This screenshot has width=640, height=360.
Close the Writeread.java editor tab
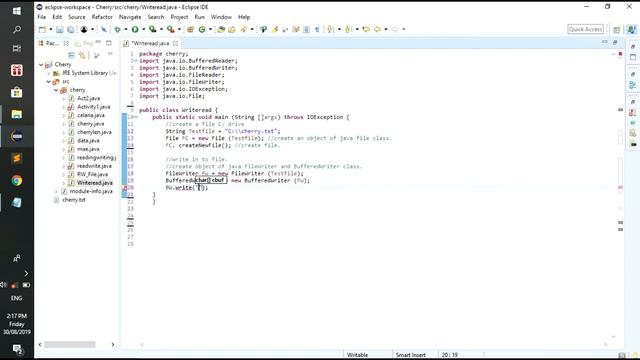click(x=175, y=43)
